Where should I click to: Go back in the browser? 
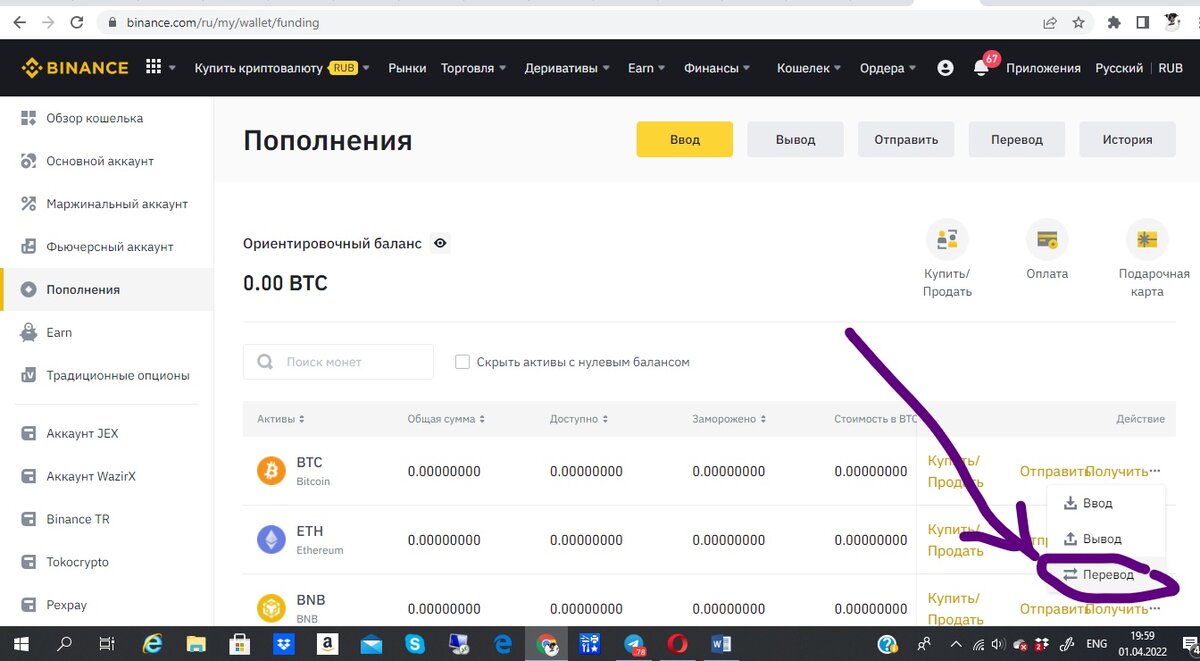pos(18,22)
